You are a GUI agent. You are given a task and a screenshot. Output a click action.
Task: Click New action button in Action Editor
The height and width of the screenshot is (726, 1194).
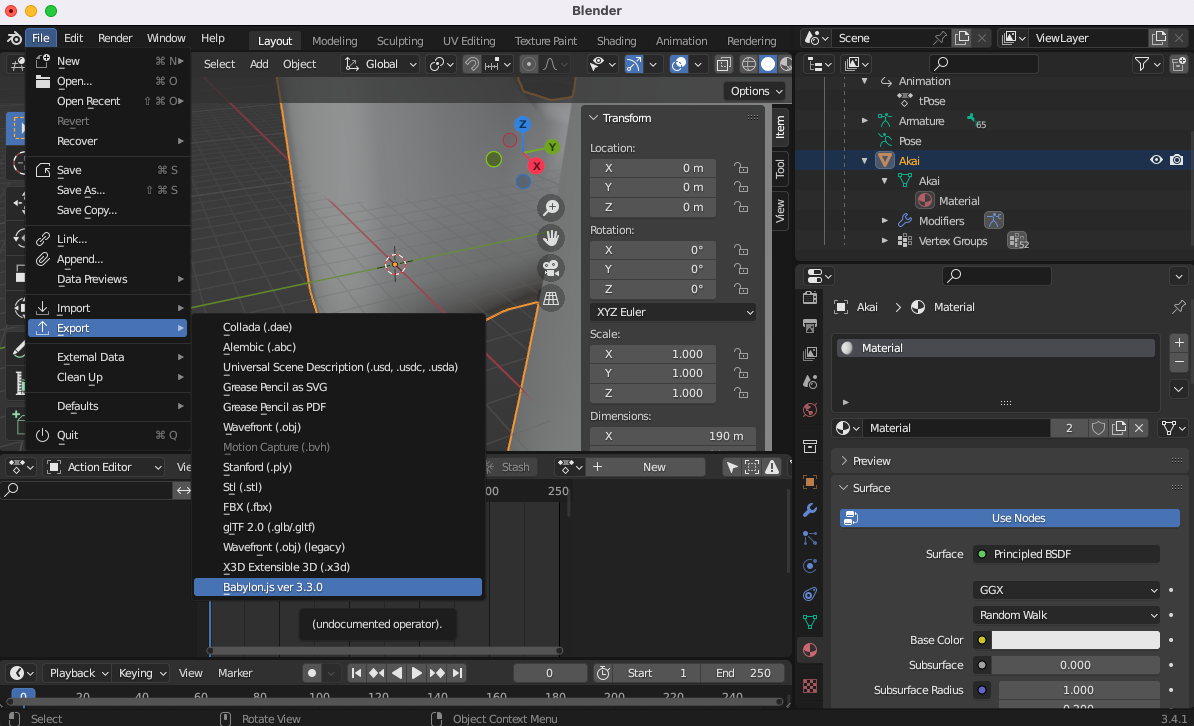click(654, 467)
